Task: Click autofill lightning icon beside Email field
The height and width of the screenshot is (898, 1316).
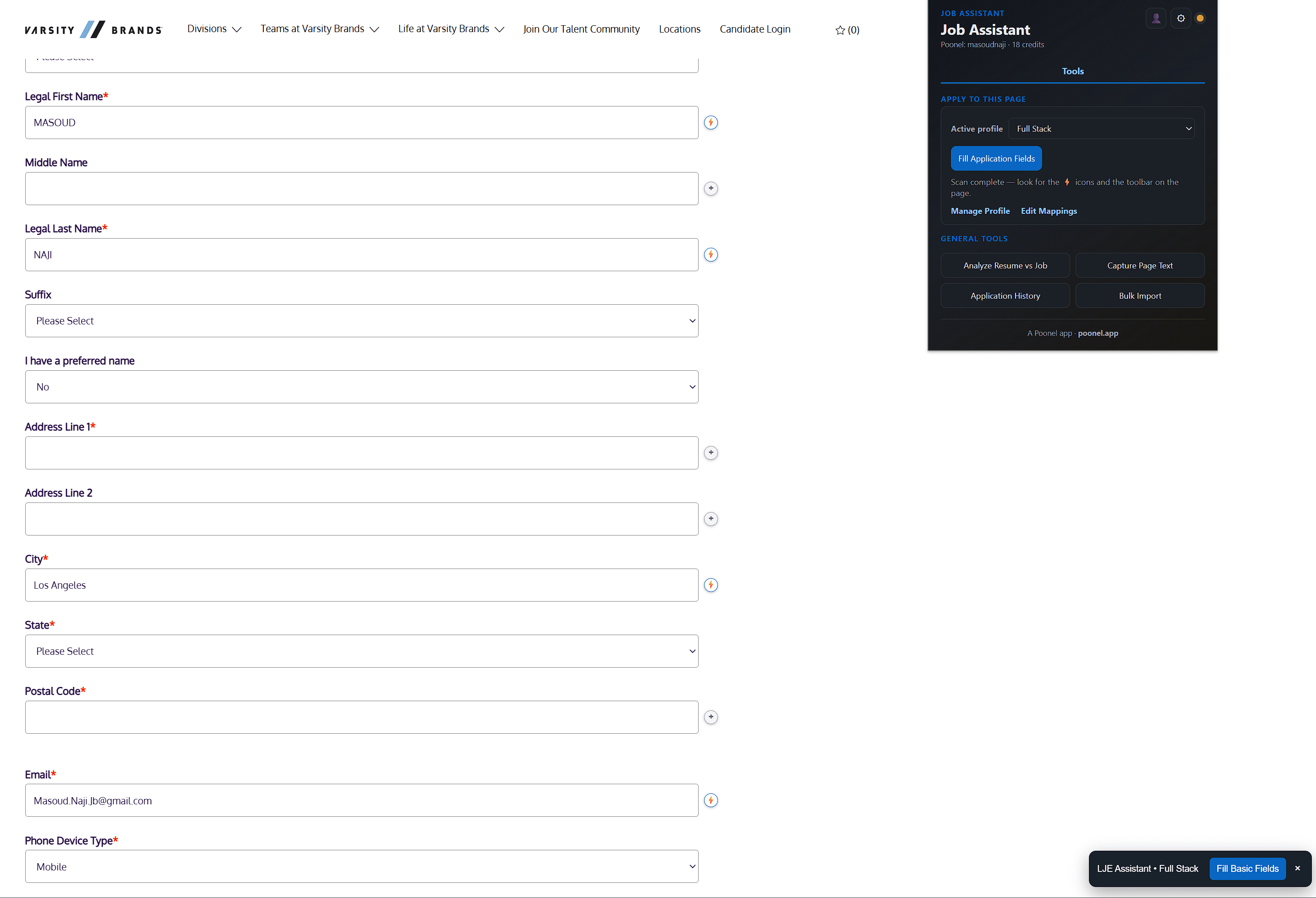Action: coord(711,801)
